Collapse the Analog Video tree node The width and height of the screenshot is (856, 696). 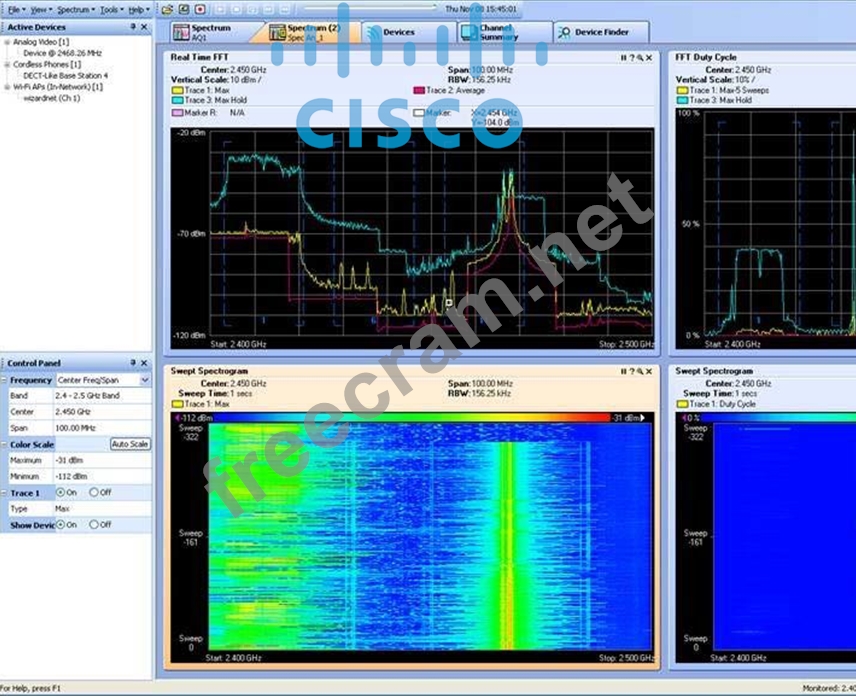tap(7, 42)
